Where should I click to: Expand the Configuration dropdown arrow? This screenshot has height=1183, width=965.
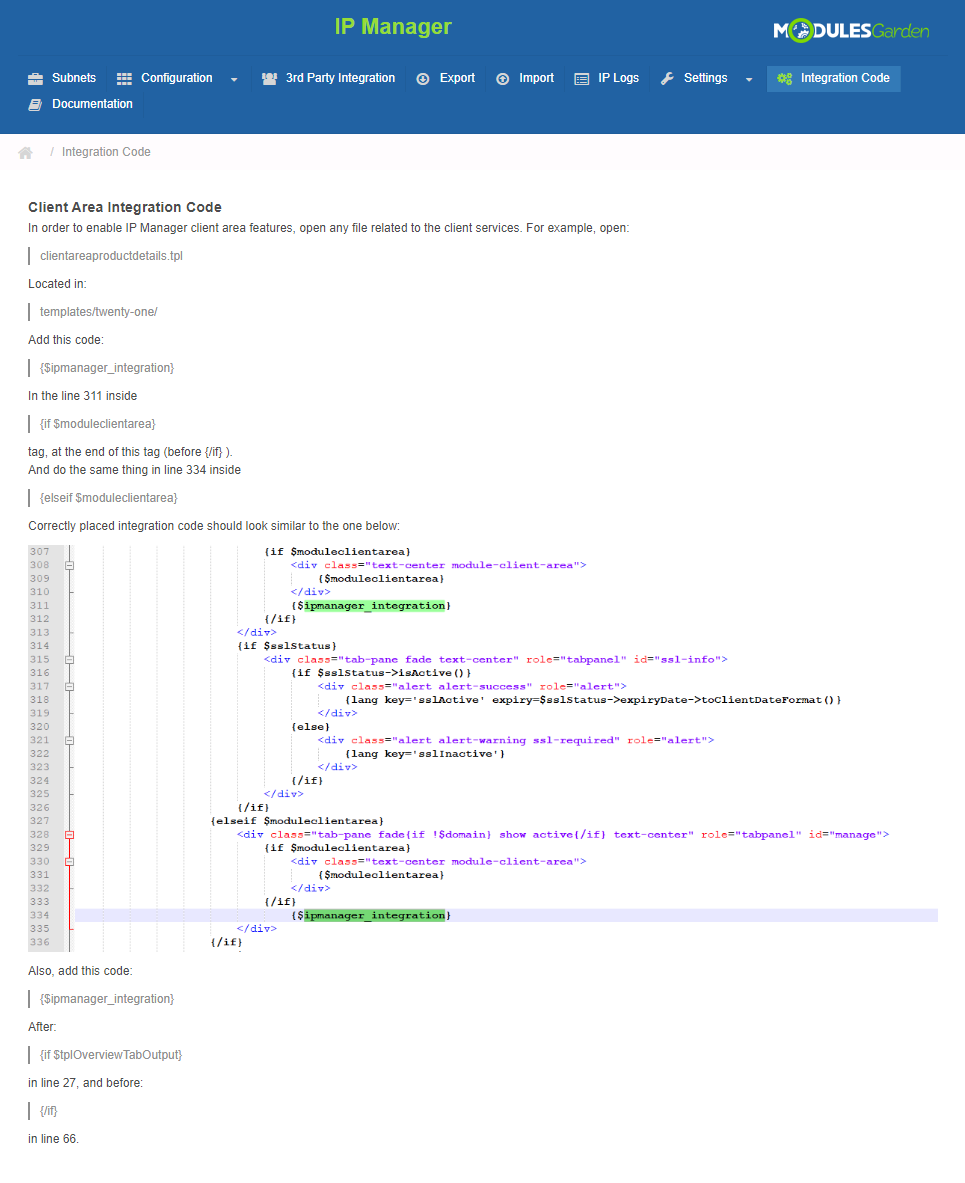234,79
